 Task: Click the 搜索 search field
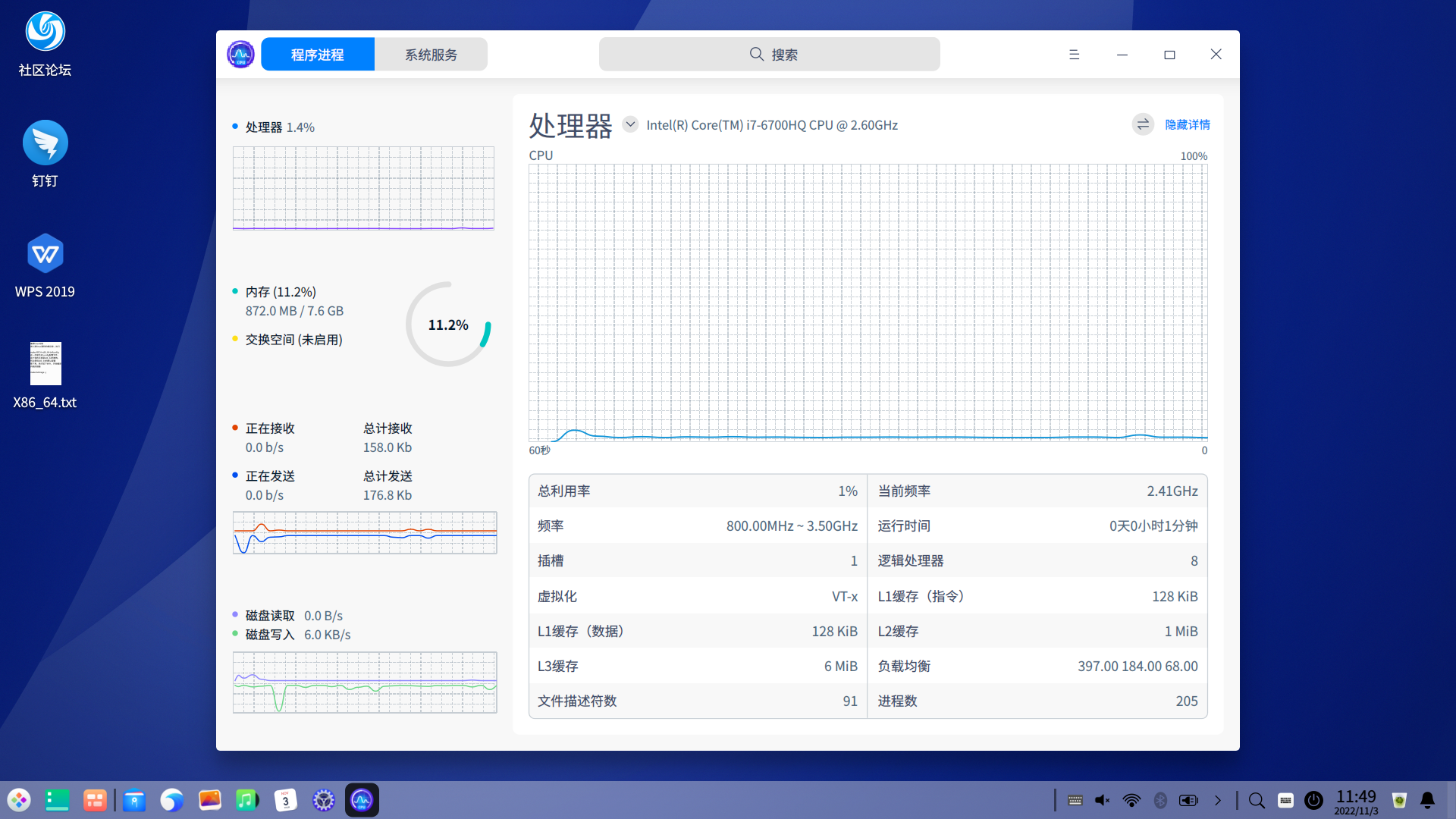[769, 55]
